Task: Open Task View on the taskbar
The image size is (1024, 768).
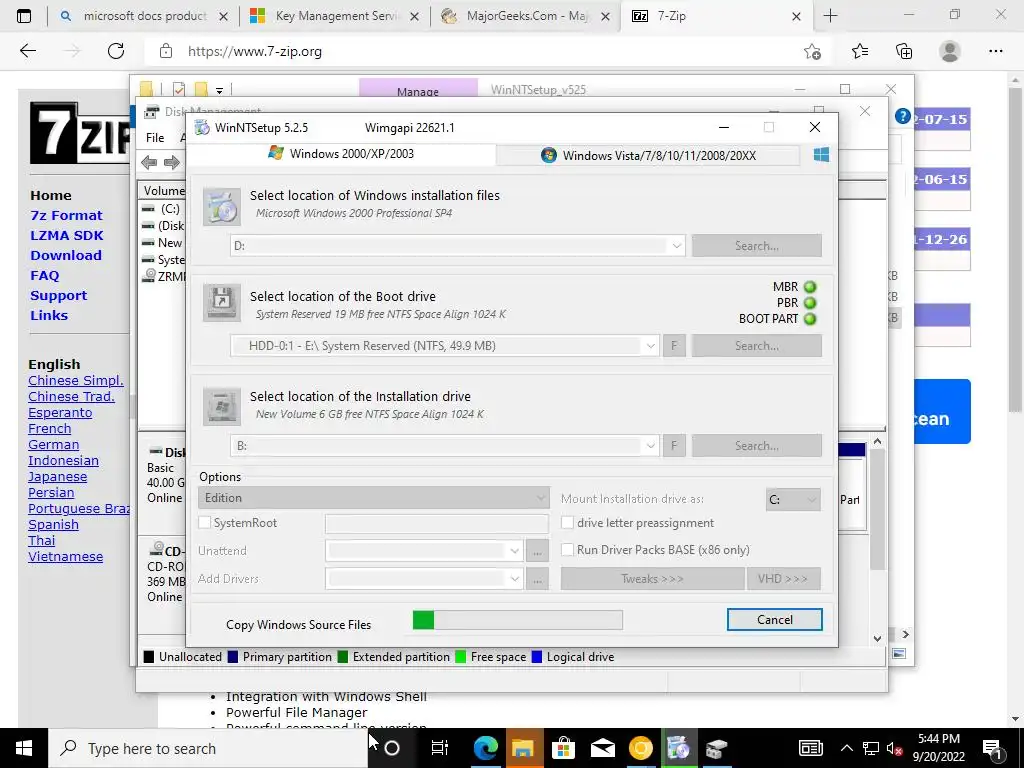Action: click(x=440, y=748)
